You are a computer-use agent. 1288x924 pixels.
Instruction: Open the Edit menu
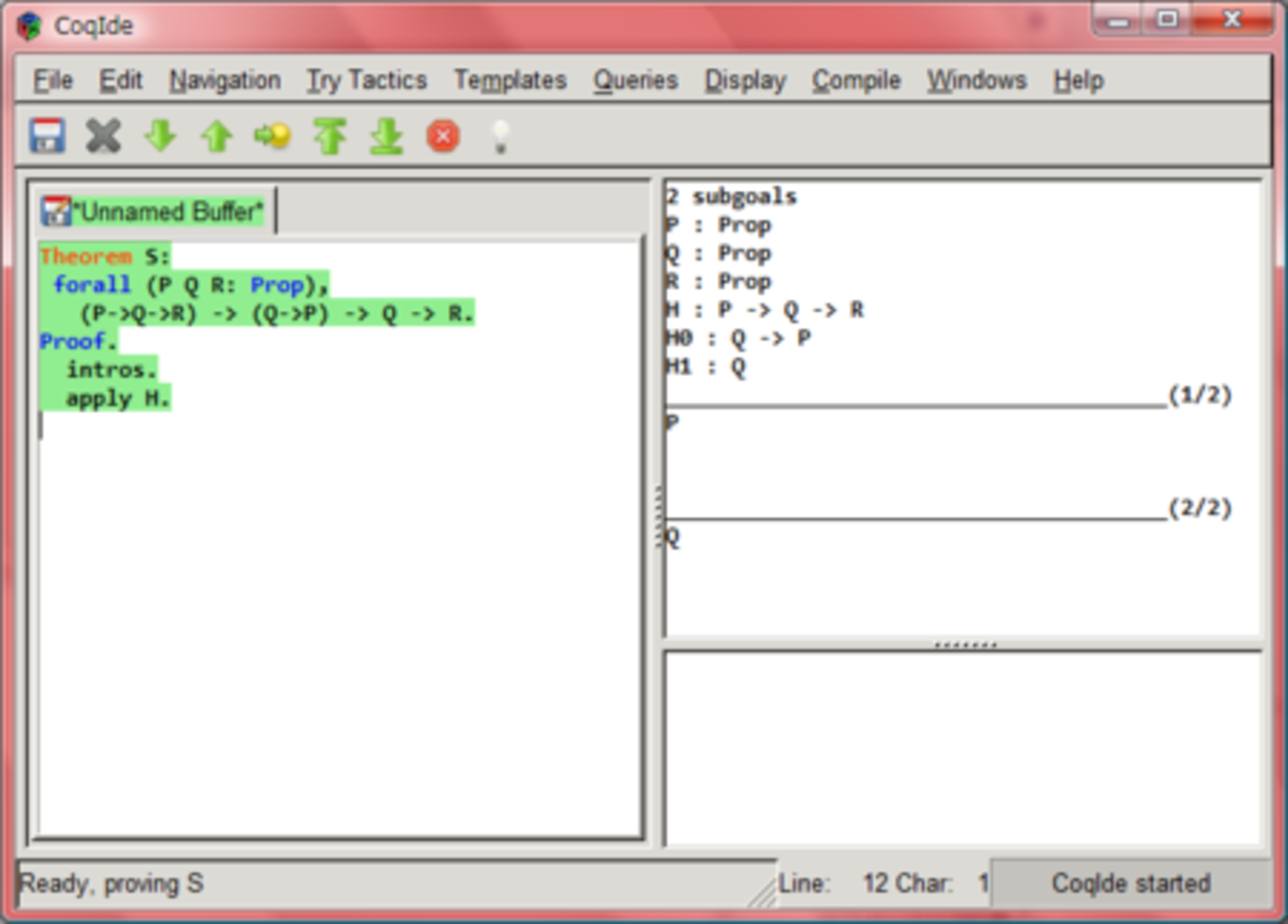[121, 80]
